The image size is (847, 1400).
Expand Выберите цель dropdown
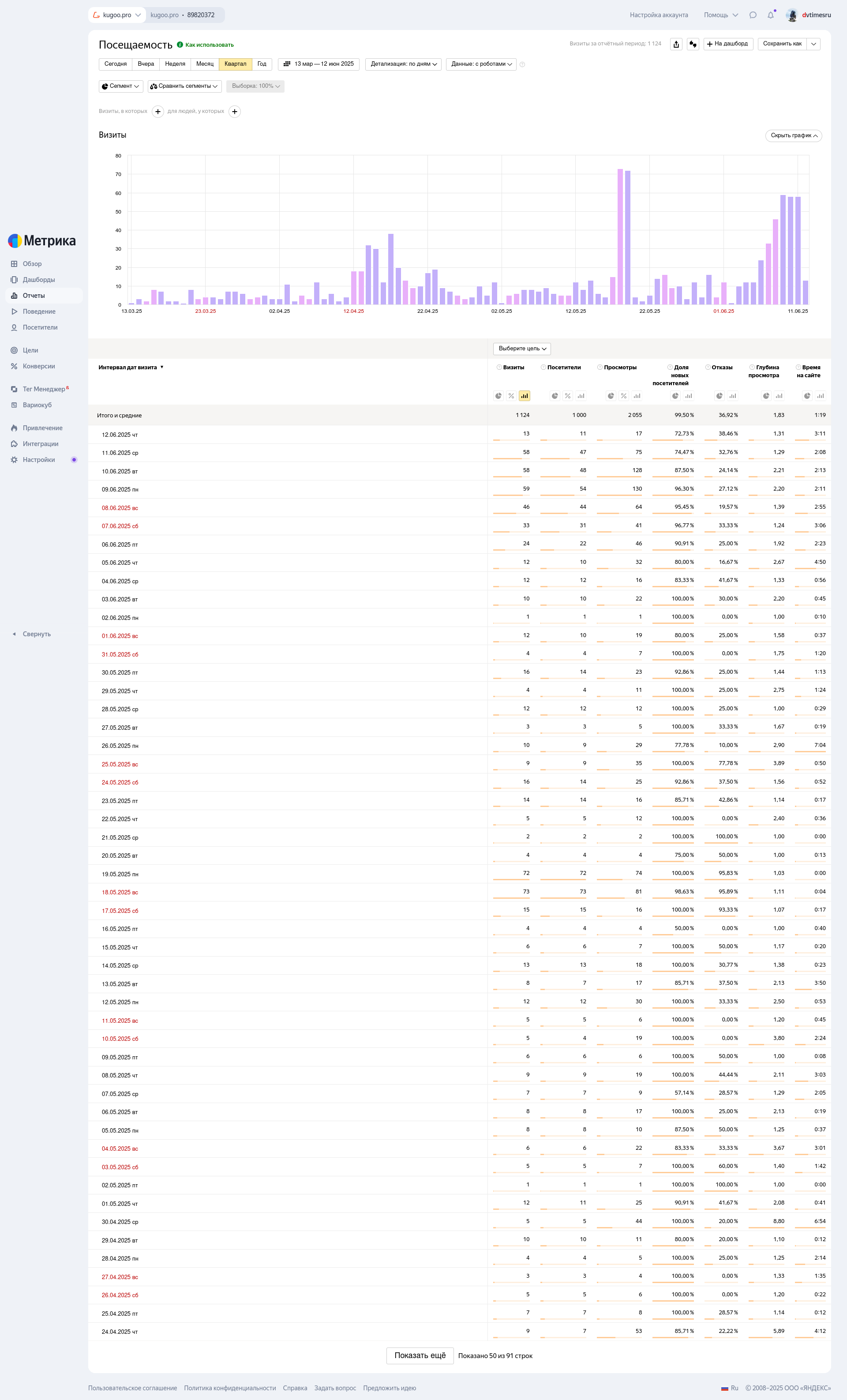point(521,349)
